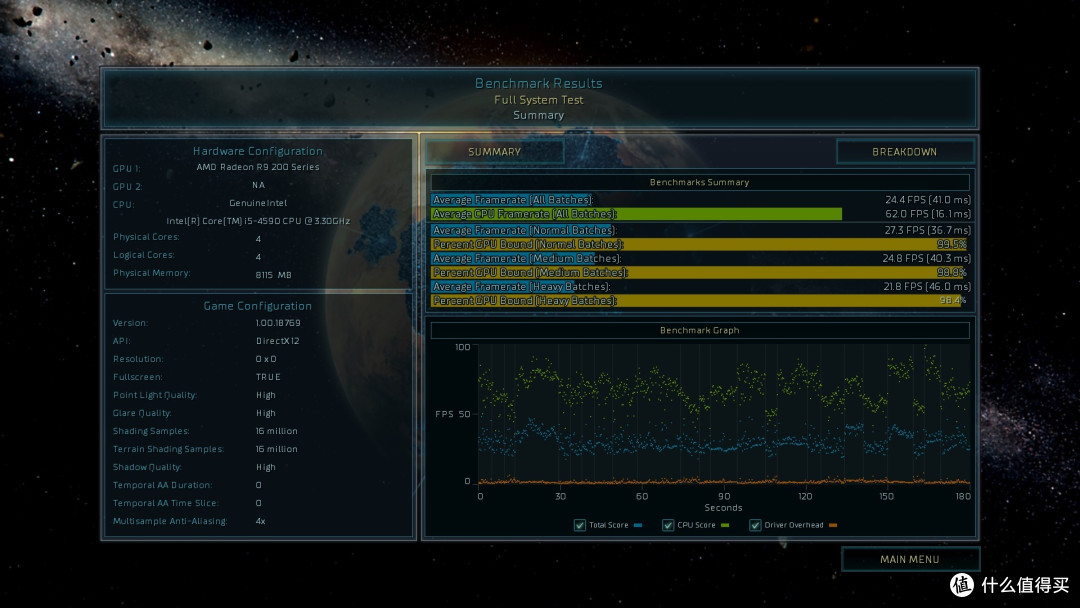Click AMD Radeon R9 200 Series value
The width and height of the screenshot is (1080, 608).
pyautogui.click(x=258, y=167)
